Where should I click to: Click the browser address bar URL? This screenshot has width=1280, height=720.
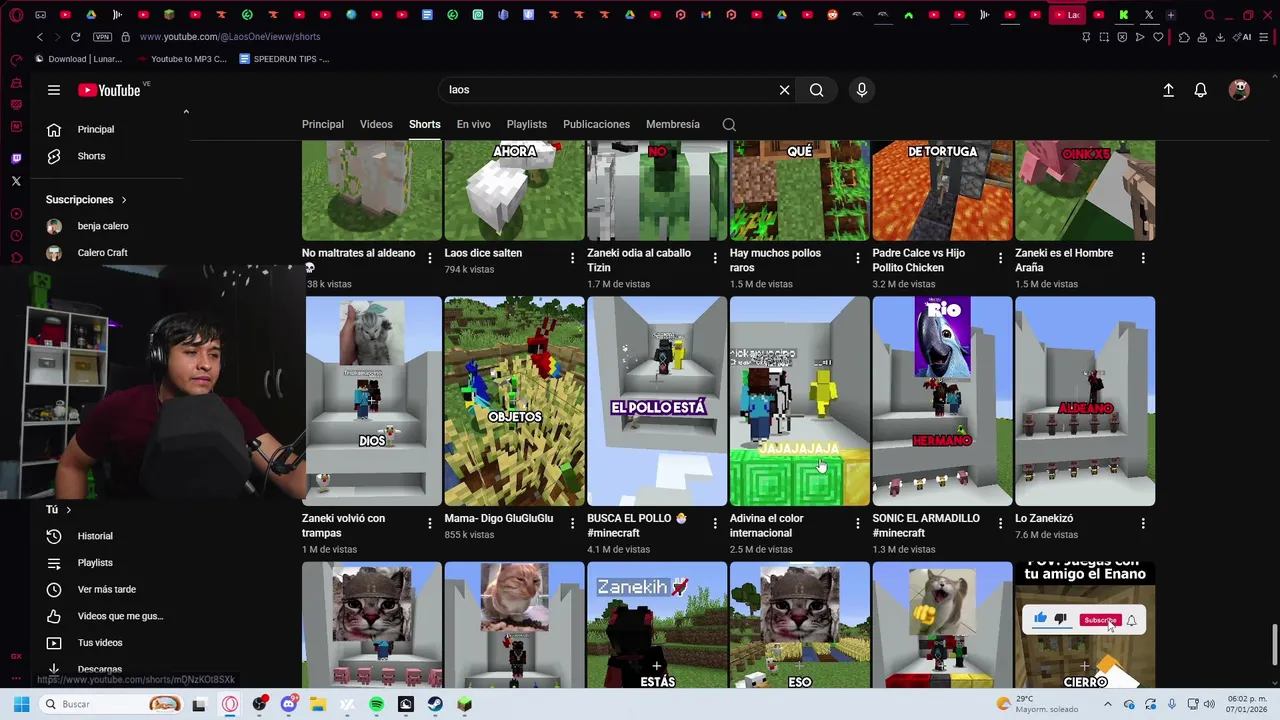pos(230,37)
